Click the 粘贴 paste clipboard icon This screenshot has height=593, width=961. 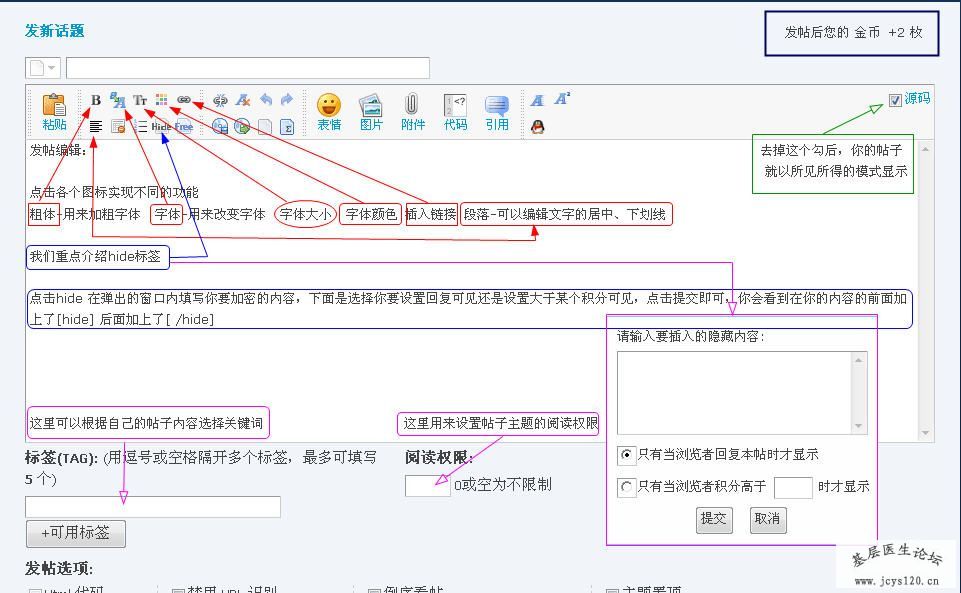pos(54,111)
